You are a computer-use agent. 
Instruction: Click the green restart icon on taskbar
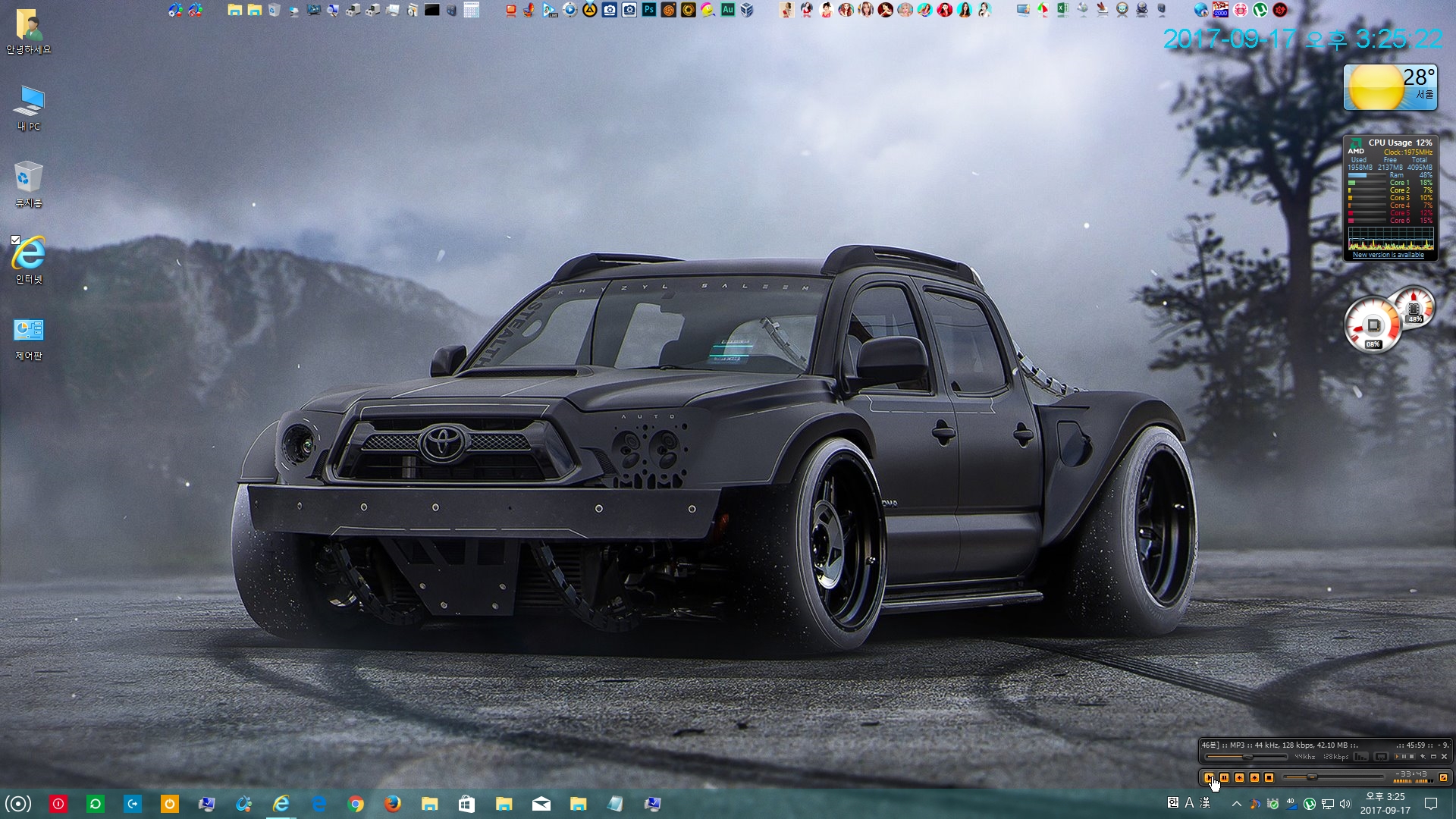coord(96,804)
